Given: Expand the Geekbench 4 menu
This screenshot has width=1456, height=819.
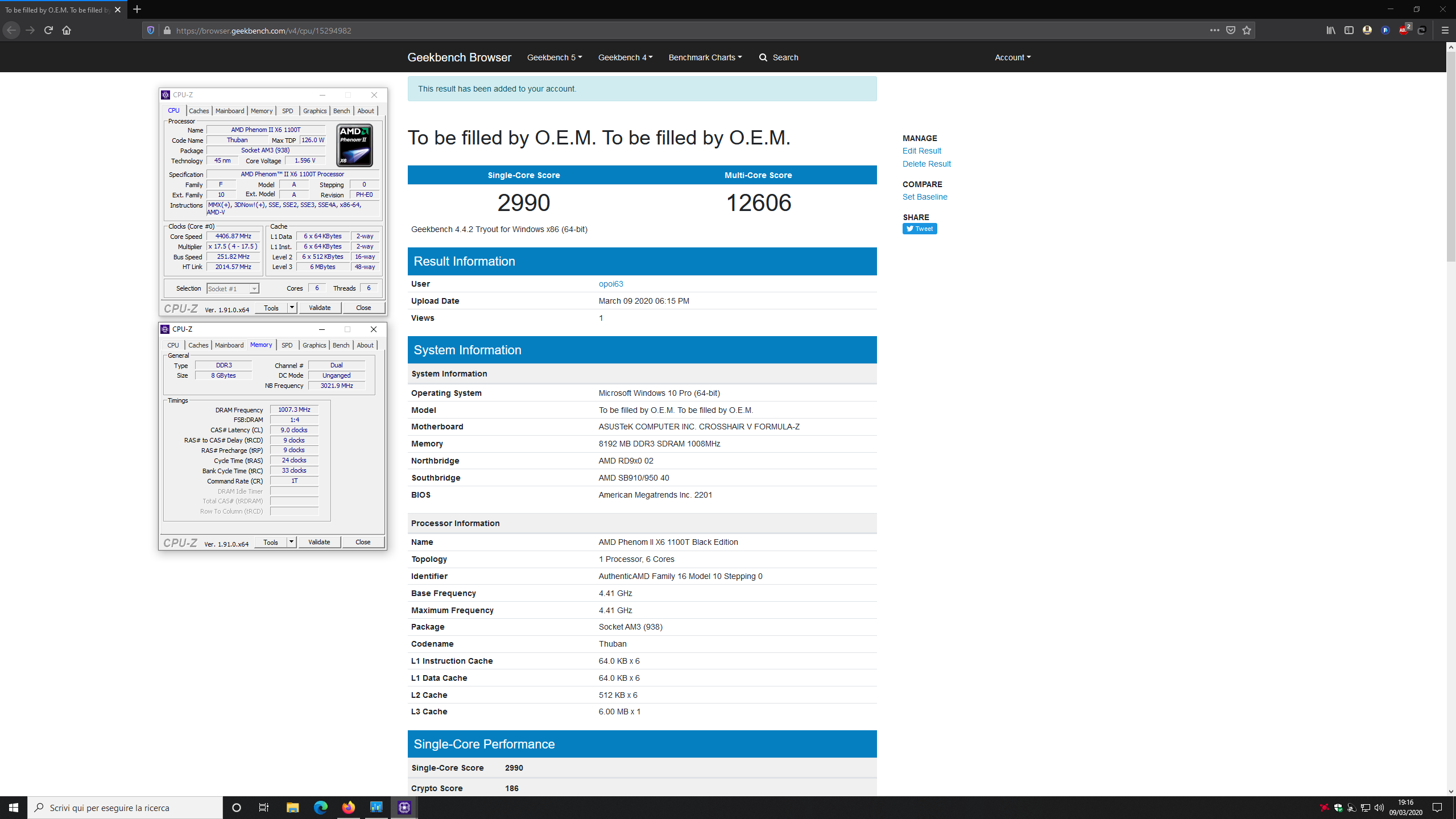Looking at the screenshot, I should click(626, 57).
